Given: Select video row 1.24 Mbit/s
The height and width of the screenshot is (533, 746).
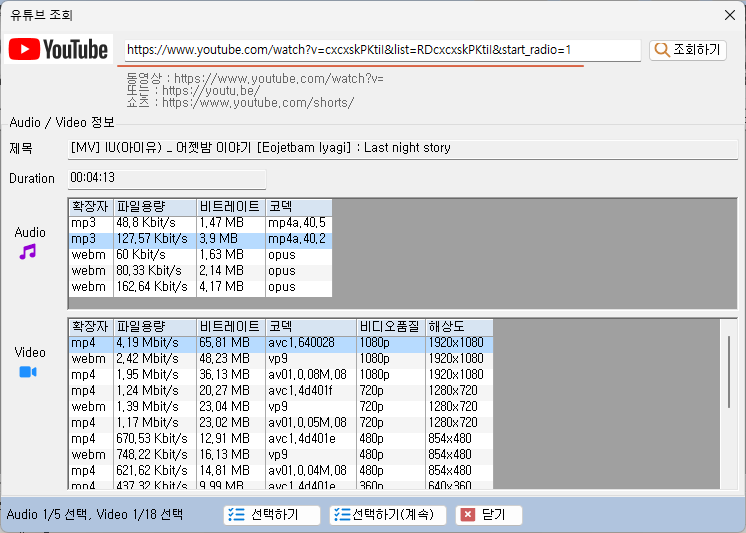Looking at the screenshot, I should pyautogui.click(x=281, y=391).
